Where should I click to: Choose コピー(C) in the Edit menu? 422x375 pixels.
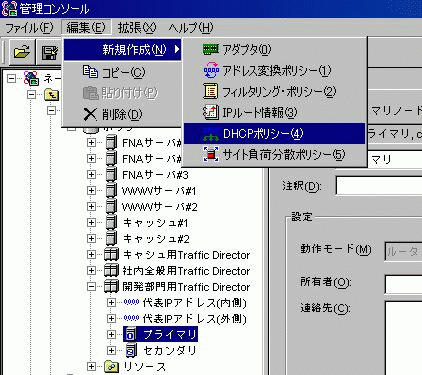(x=123, y=72)
